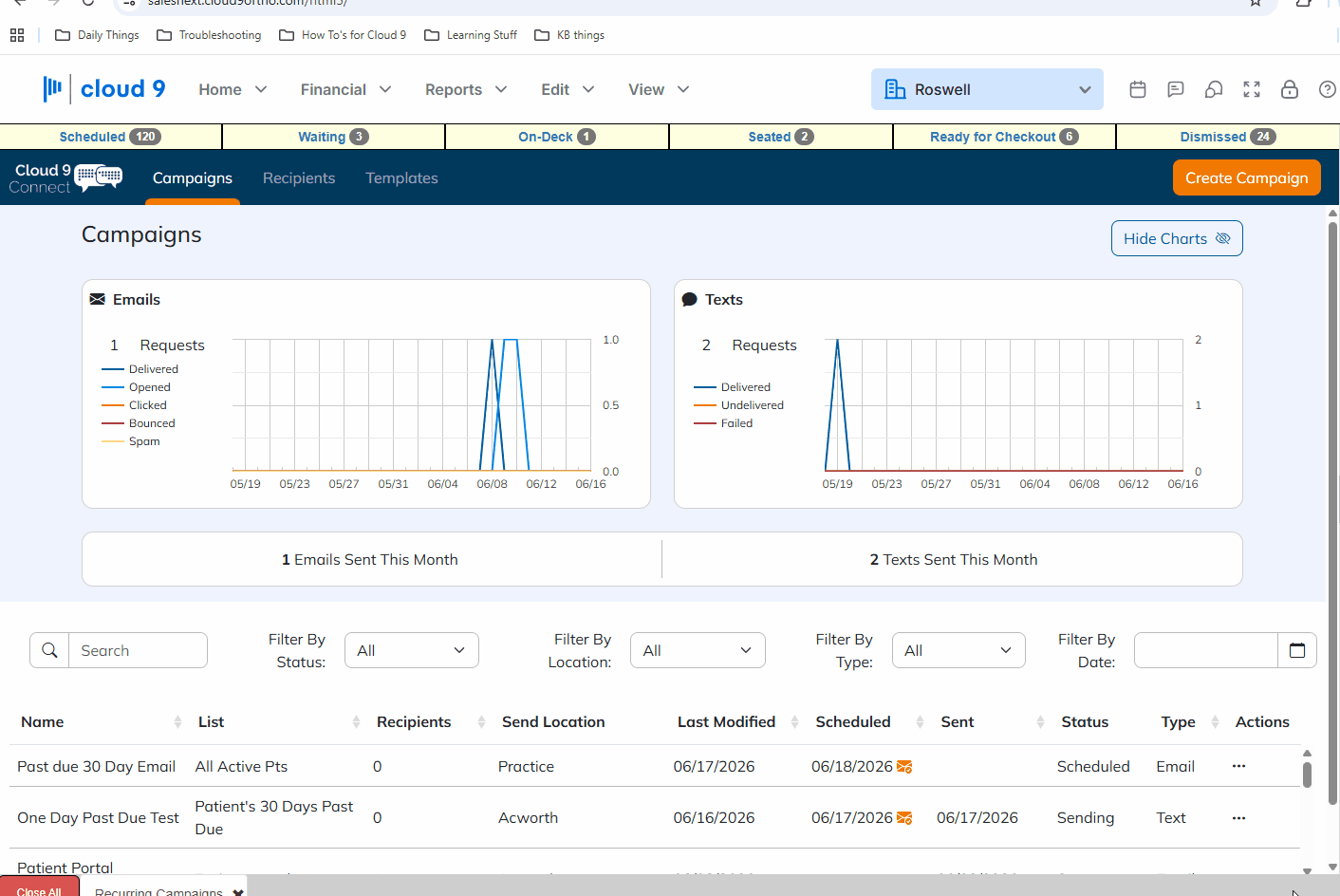The height and width of the screenshot is (896, 1340).
Task: Open the chat messages icon
Action: (1176, 89)
